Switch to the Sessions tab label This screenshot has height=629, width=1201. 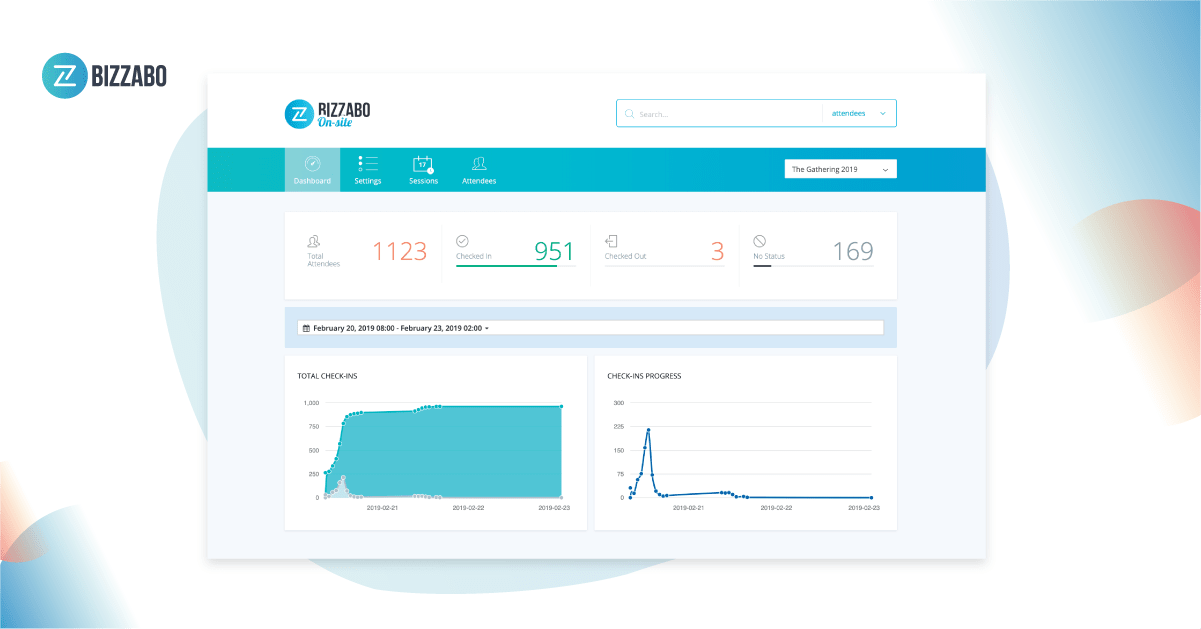(x=423, y=182)
